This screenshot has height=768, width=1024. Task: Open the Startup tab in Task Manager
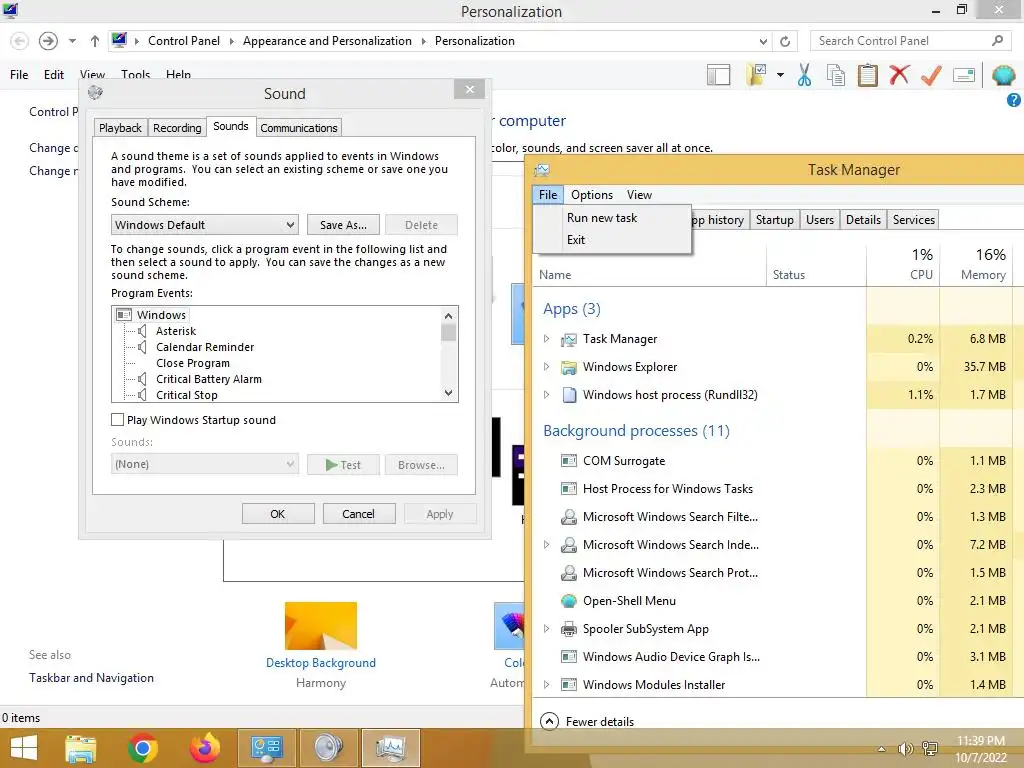[x=775, y=220]
